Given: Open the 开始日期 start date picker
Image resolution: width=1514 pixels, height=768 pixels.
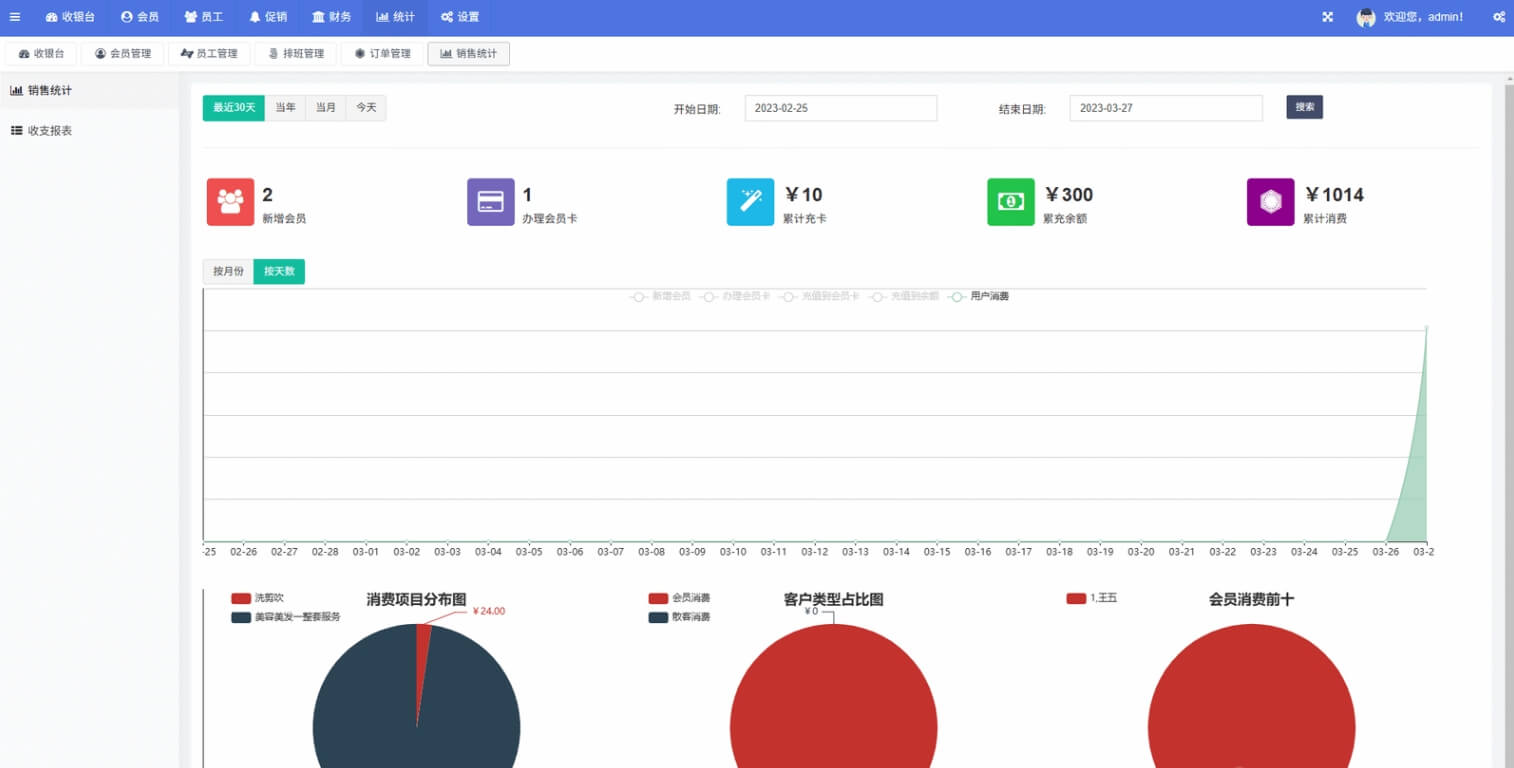Looking at the screenshot, I should pos(840,108).
